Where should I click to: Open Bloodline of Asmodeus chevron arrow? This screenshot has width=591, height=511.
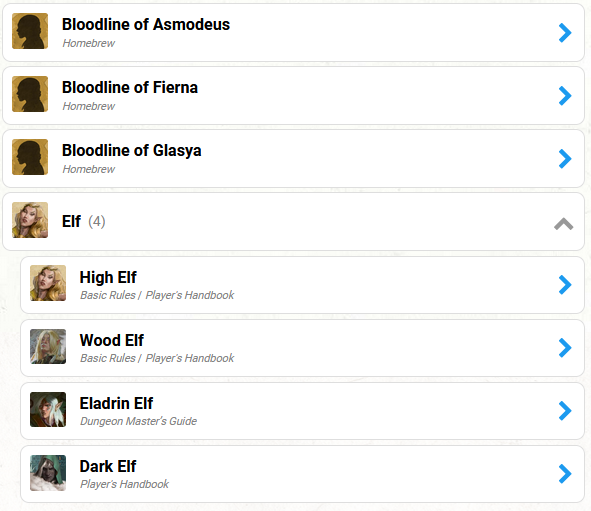(565, 33)
